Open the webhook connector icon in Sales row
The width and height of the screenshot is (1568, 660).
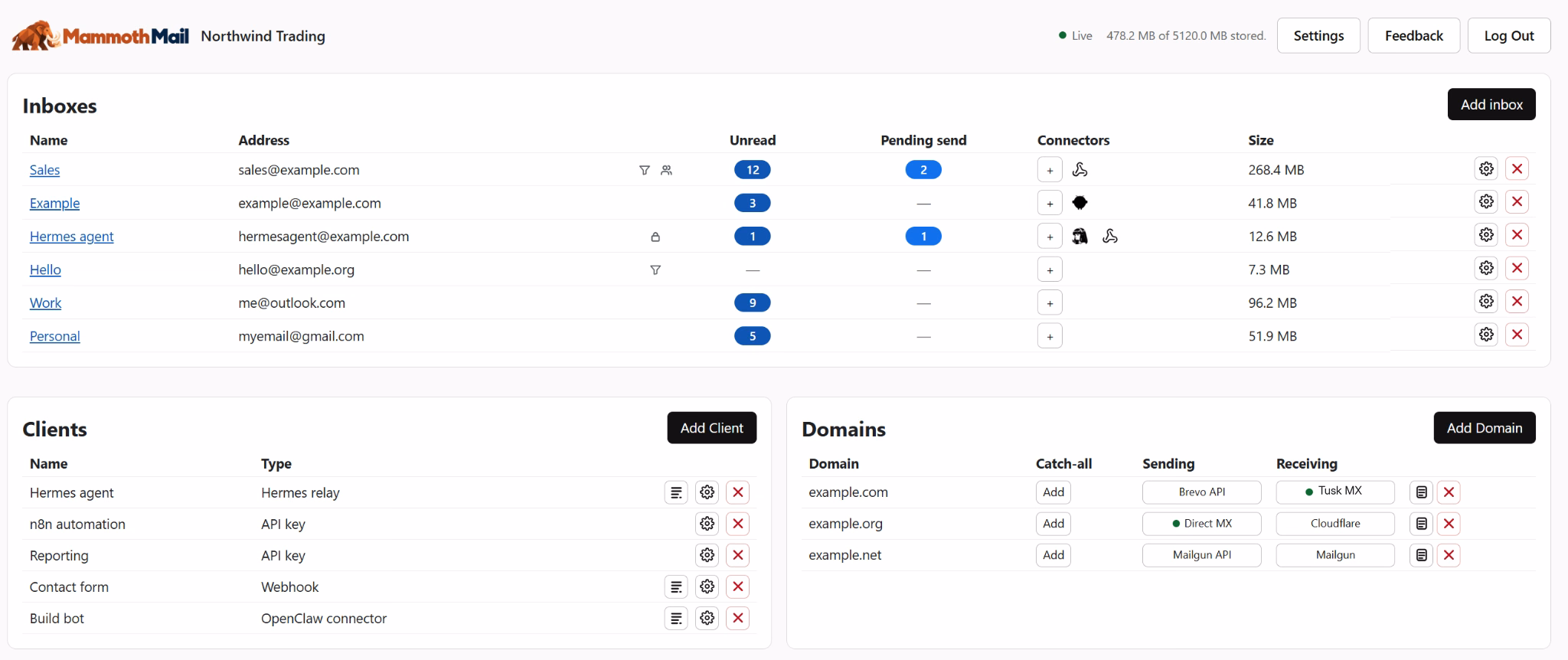[x=1080, y=170]
